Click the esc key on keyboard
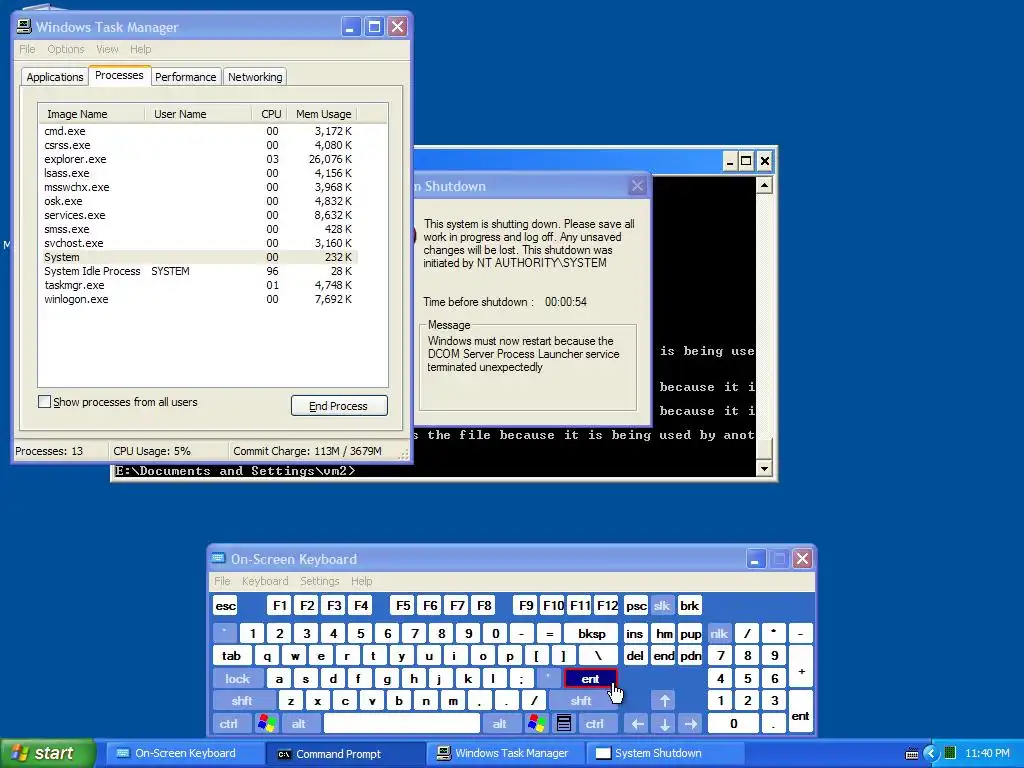Image resolution: width=1024 pixels, height=768 pixels. pos(225,605)
